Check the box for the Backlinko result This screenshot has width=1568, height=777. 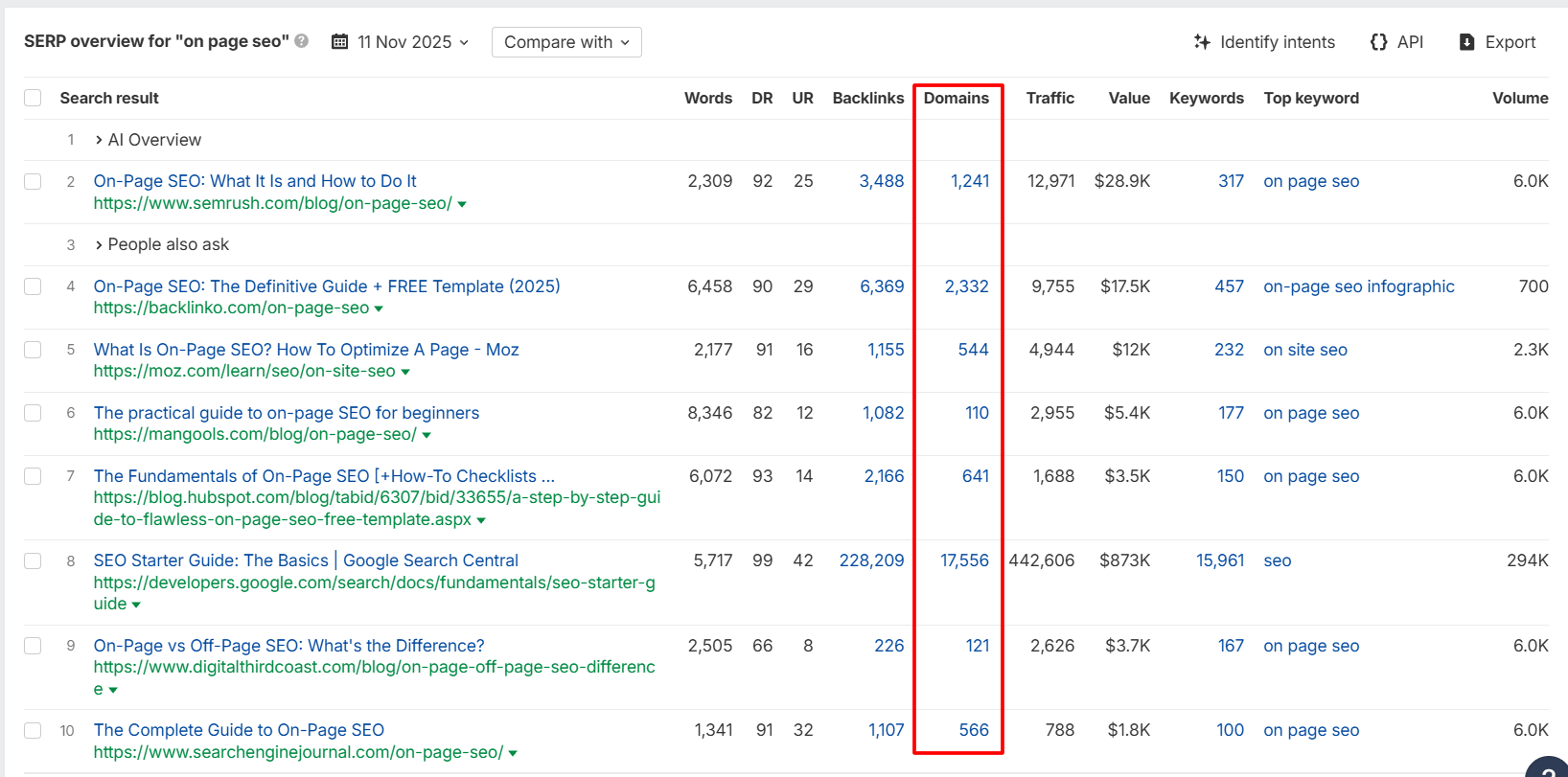tap(33, 286)
